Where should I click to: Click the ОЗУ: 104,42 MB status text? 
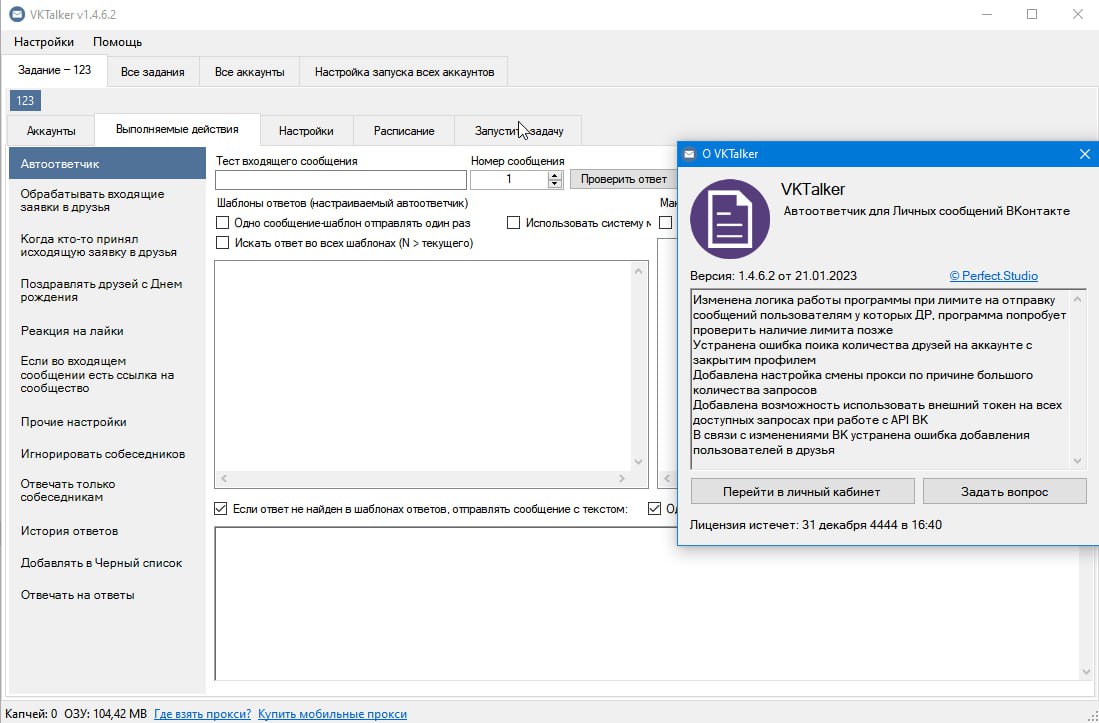(x=106, y=714)
